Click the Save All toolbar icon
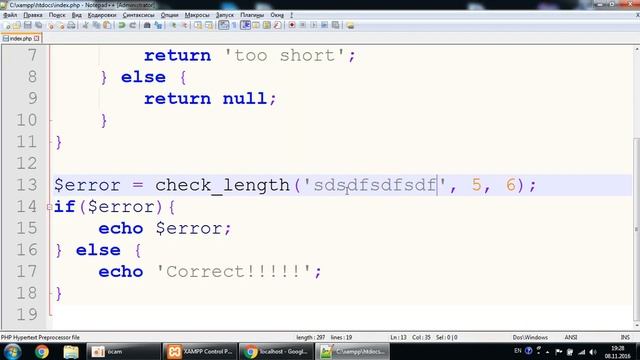This screenshot has width=640, height=360. (39, 25)
